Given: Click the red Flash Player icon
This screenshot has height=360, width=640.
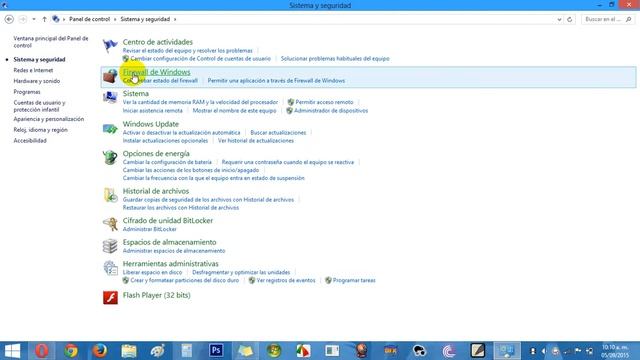Looking at the screenshot, I should pyautogui.click(x=110, y=297).
